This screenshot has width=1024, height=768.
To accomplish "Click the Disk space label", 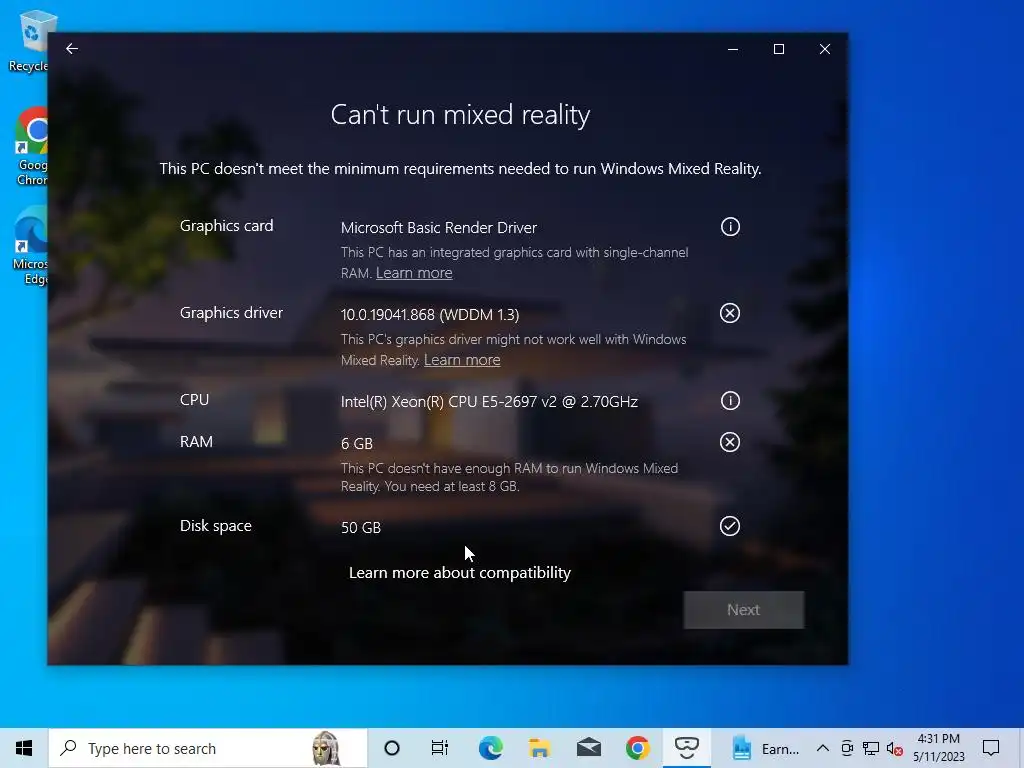I will (216, 526).
